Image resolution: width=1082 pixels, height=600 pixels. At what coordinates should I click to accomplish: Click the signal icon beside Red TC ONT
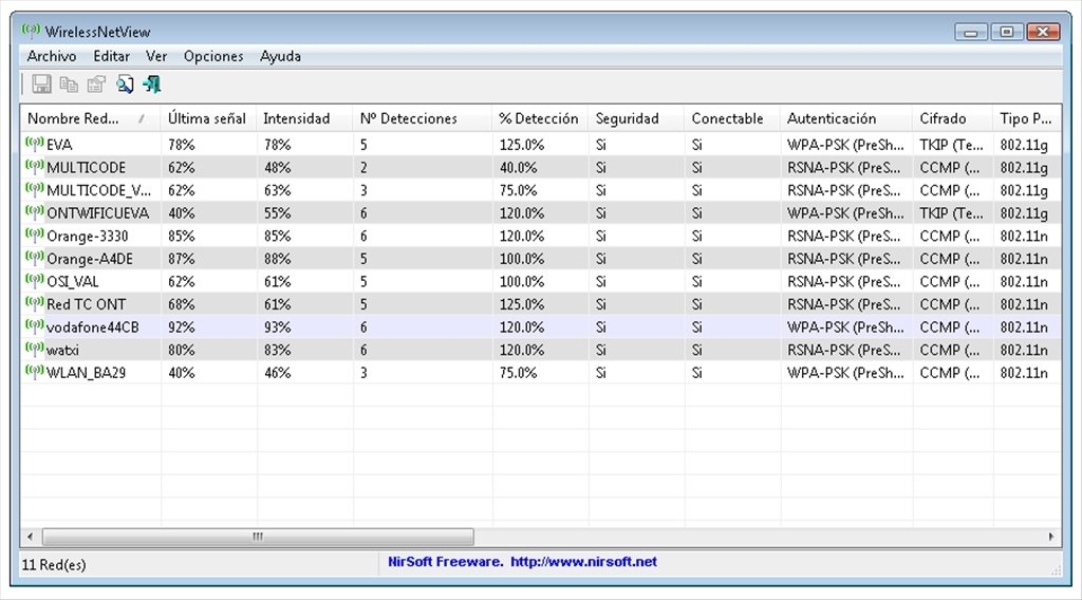click(x=34, y=303)
